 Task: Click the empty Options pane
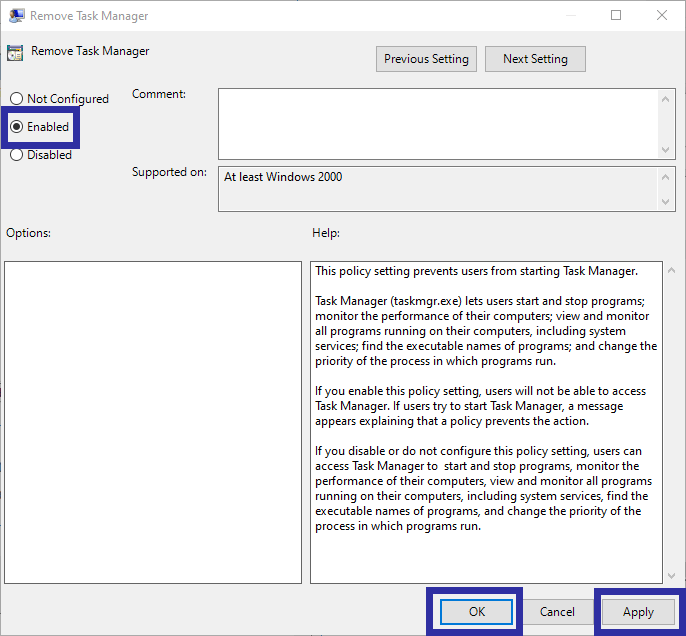pos(153,423)
